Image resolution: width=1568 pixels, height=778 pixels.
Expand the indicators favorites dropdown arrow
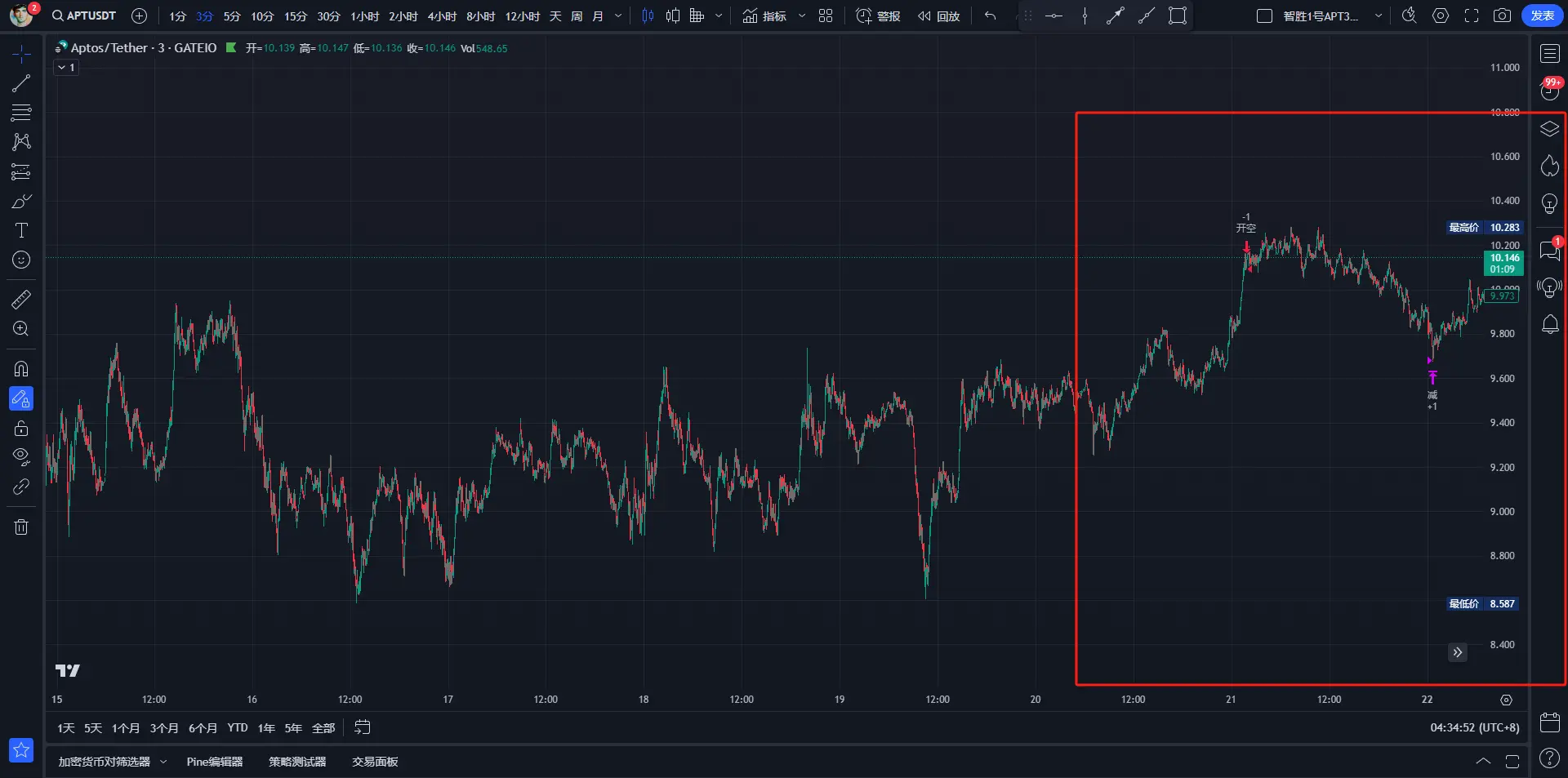(x=802, y=16)
